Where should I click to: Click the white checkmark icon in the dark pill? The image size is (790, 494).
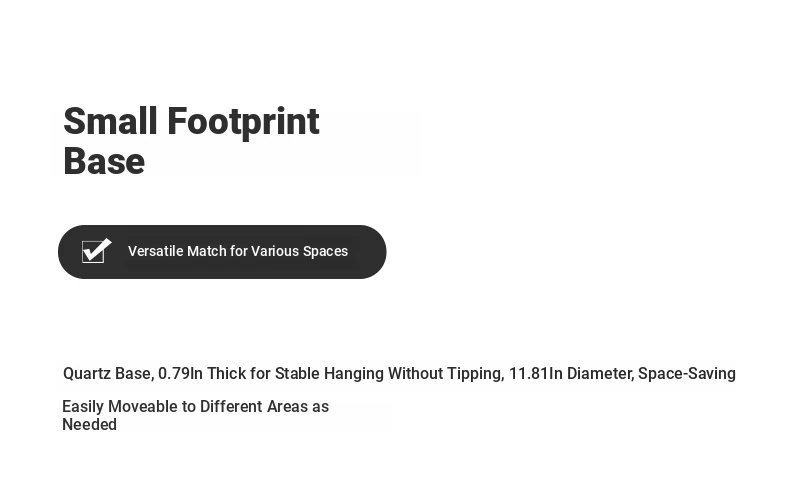[96, 250]
